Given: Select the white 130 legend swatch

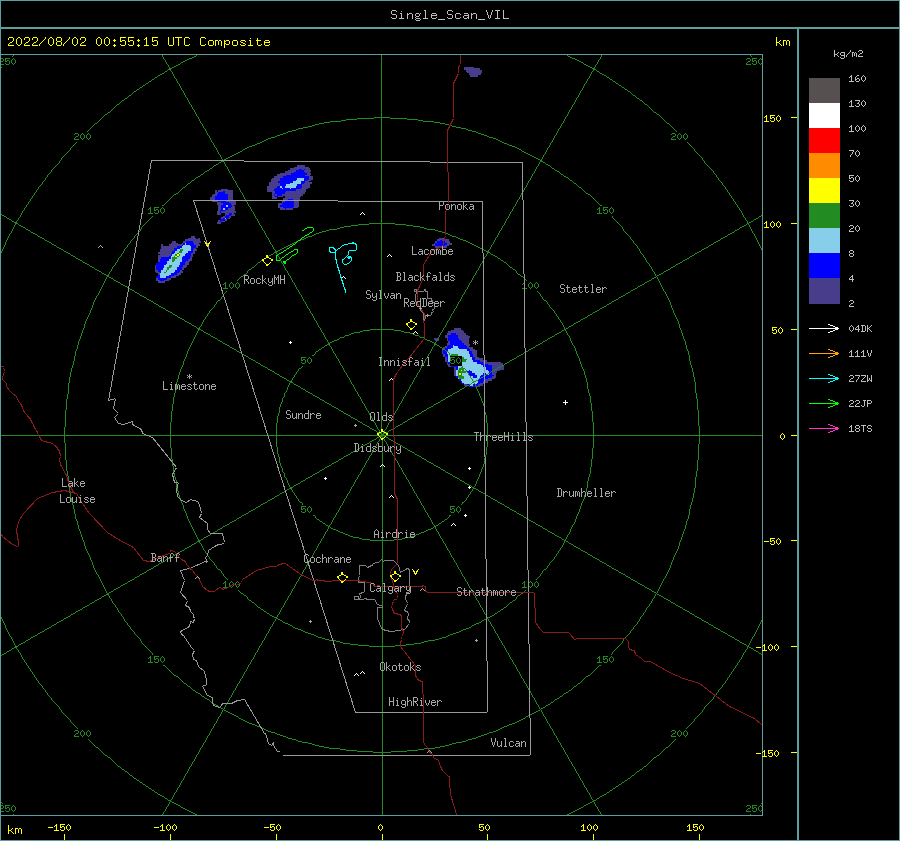Looking at the screenshot, I should pyautogui.click(x=824, y=115).
